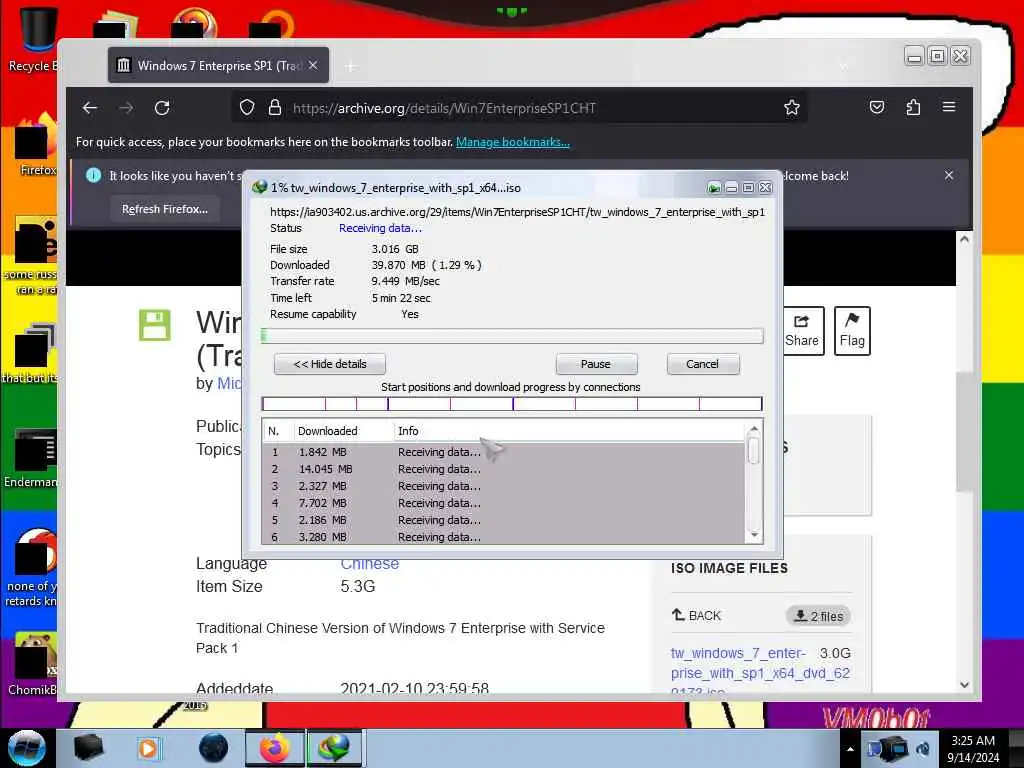Cancel the ISO download

coord(703,364)
